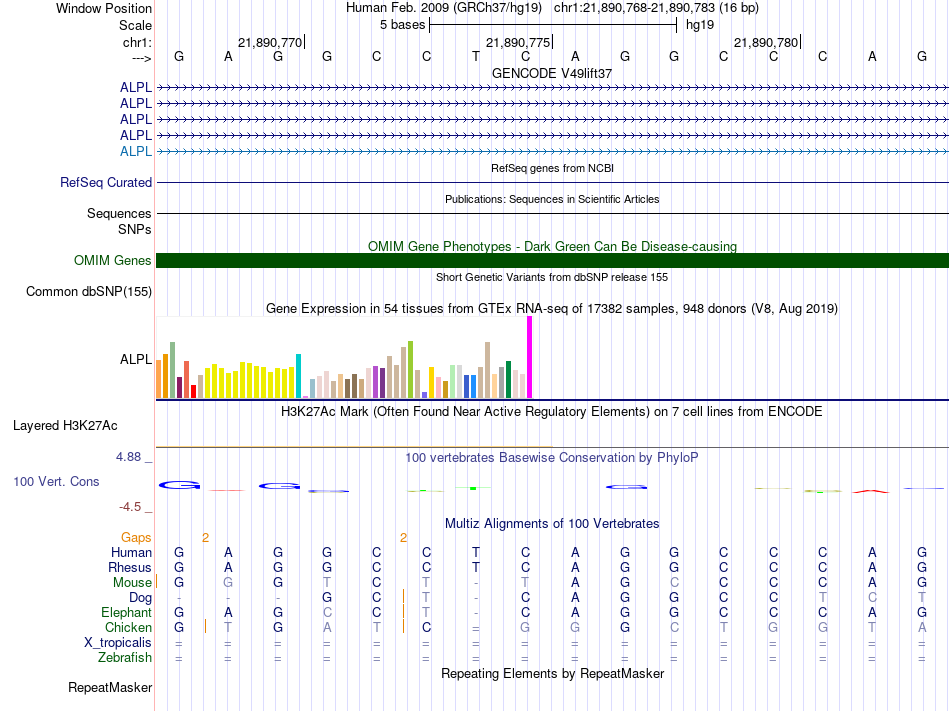Click the OMIM Gene Phenotypes title text
This screenshot has width=950, height=711.
(552, 246)
